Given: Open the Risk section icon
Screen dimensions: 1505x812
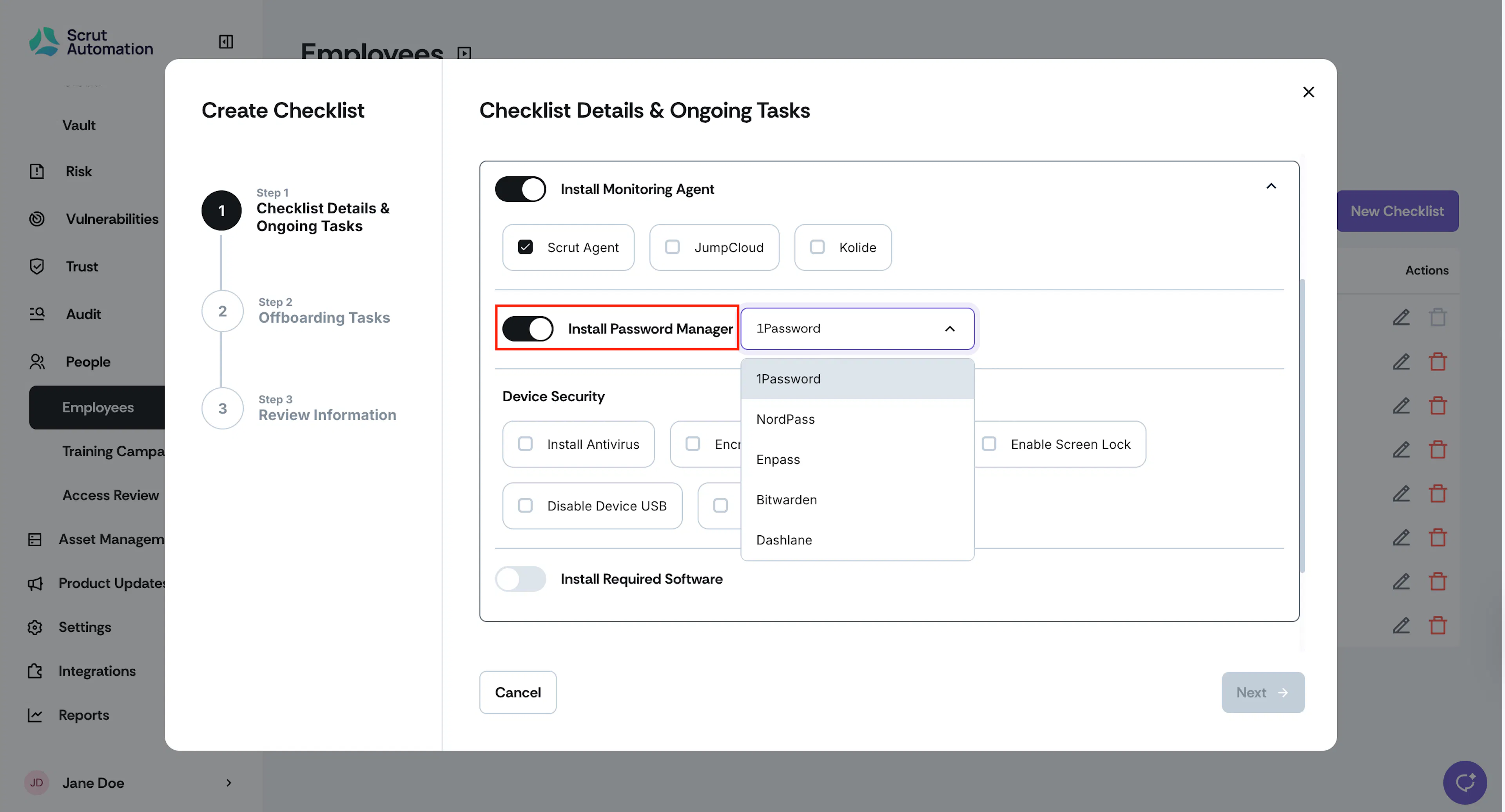Looking at the screenshot, I should pyautogui.click(x=37, y=171).
